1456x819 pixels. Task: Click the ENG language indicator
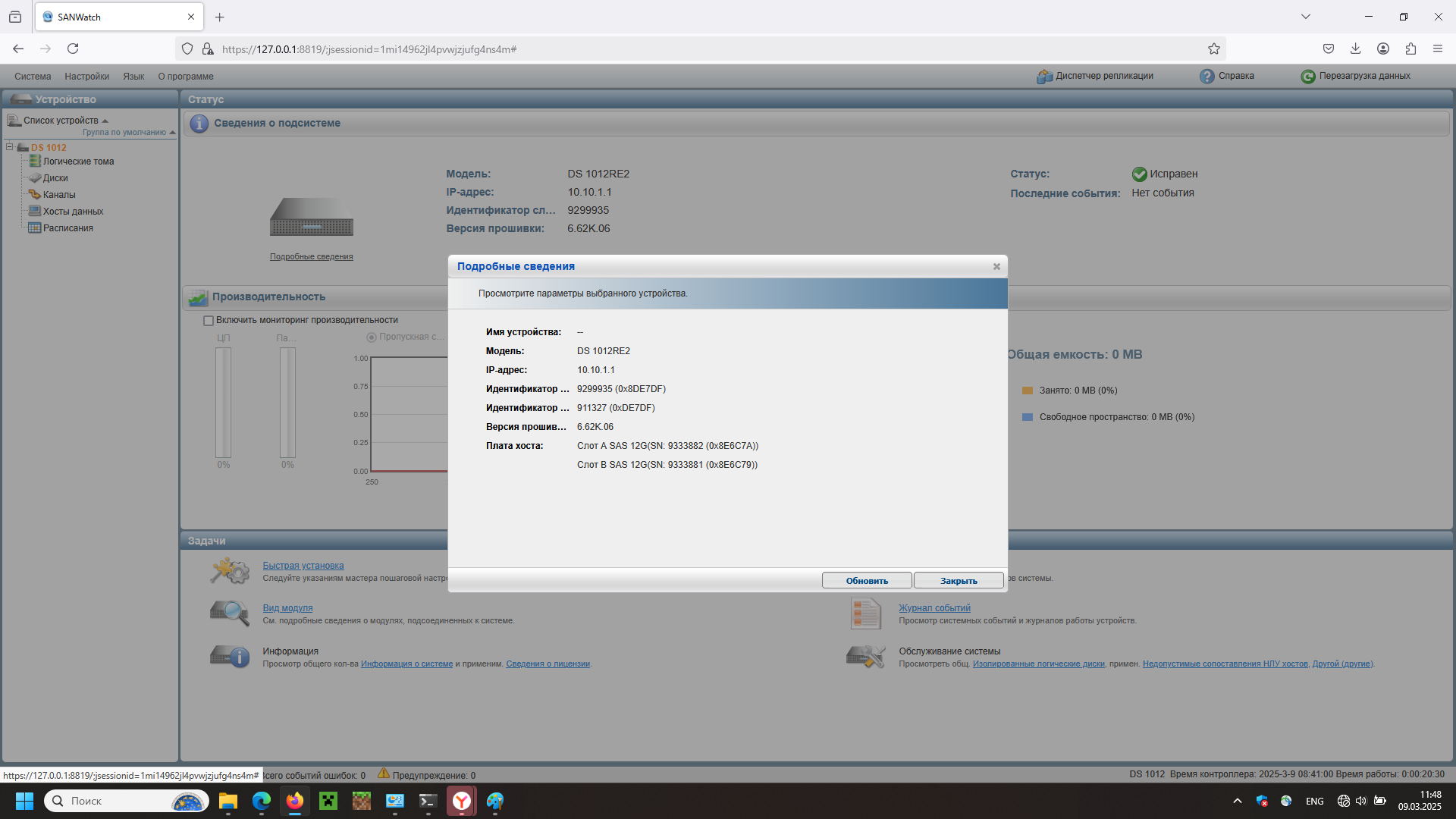click(x=1315, y=802)
